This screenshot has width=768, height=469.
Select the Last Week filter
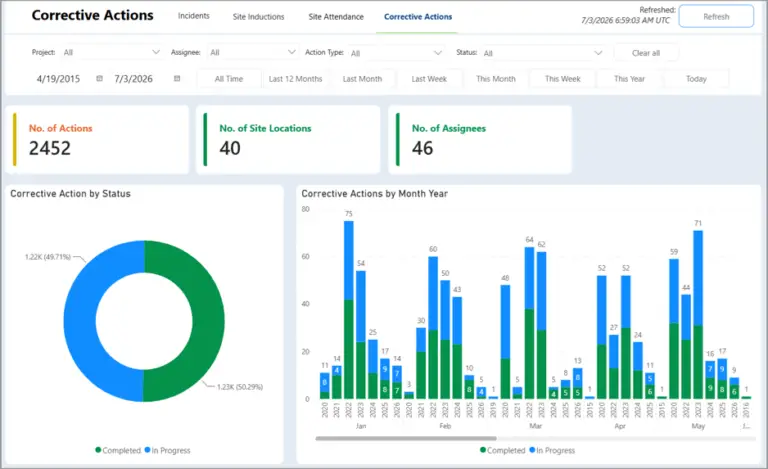[x=429, y=79]
